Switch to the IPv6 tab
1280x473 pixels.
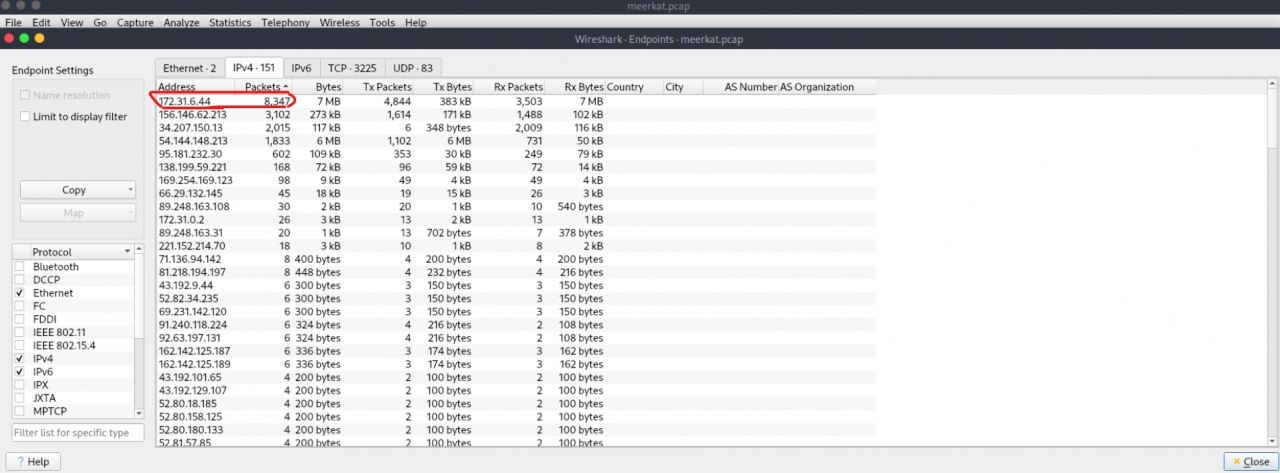click(301, 68)
